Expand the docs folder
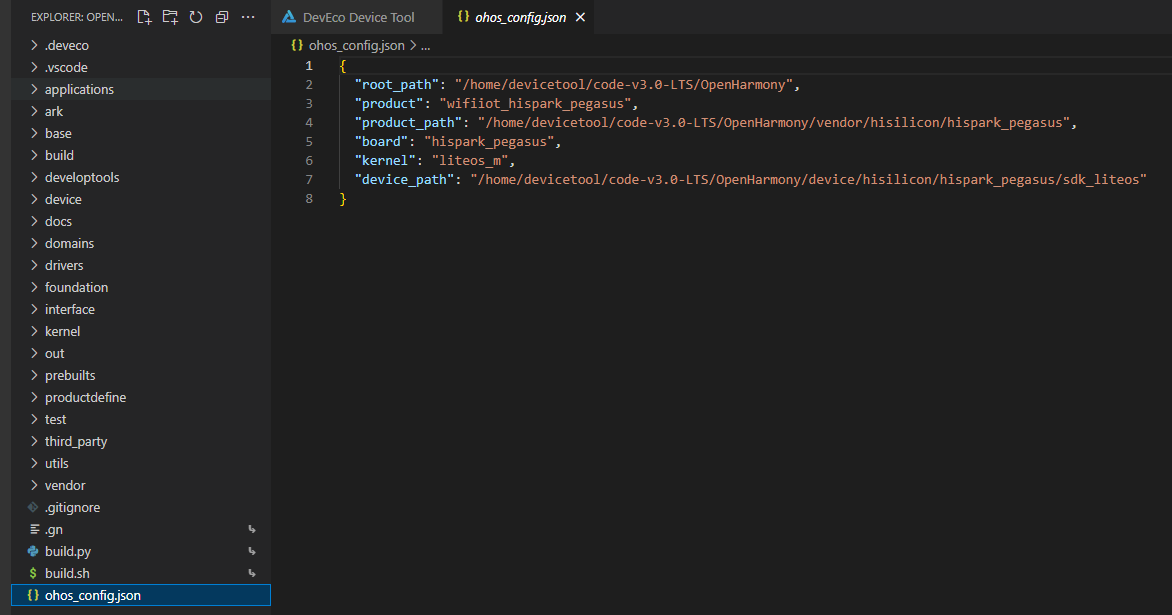The width and height of the screenshot is (1172, 615). tap(141, 222)
